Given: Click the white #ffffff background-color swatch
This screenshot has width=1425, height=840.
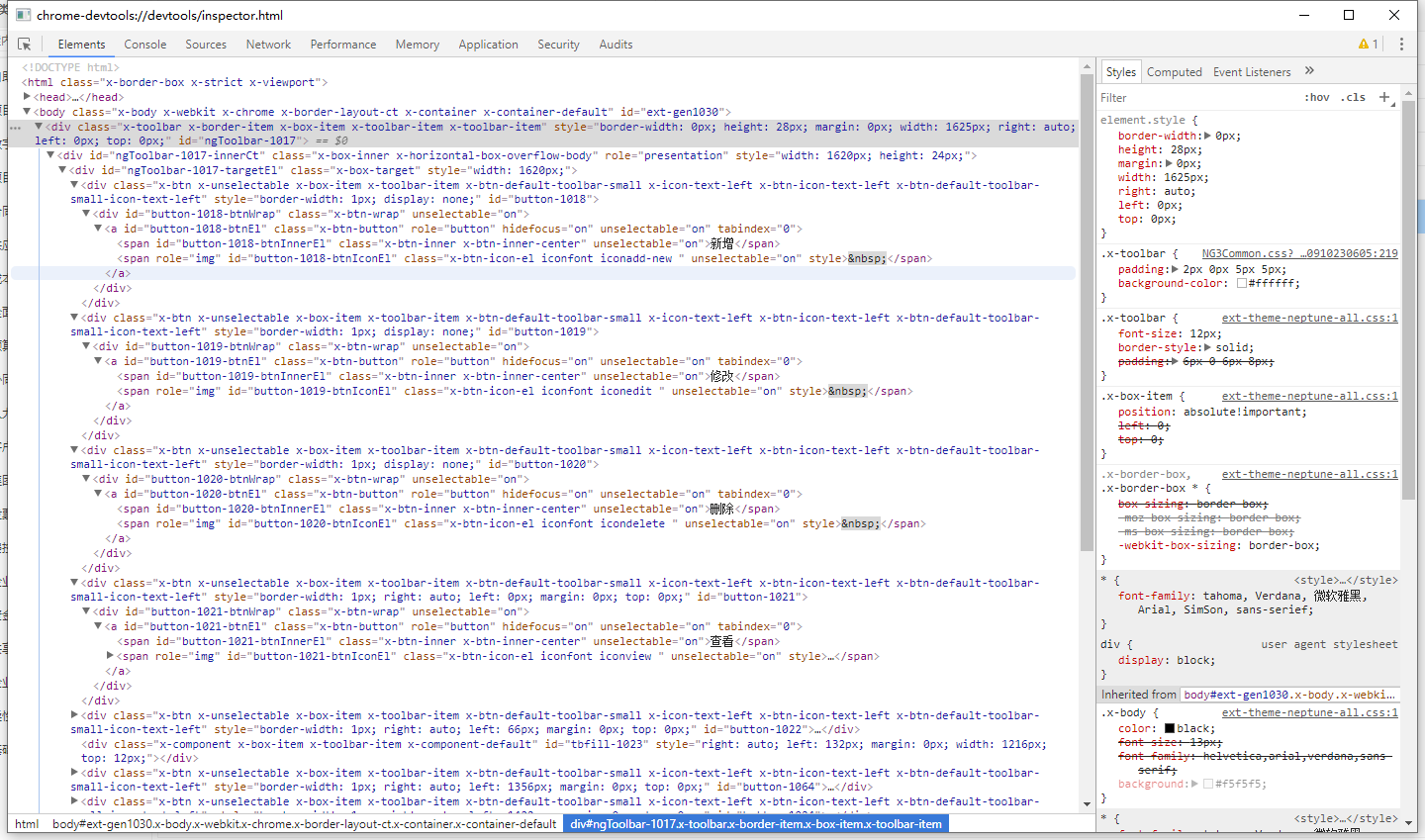Looking at the screenshot, I should (x=1241, y=284).
